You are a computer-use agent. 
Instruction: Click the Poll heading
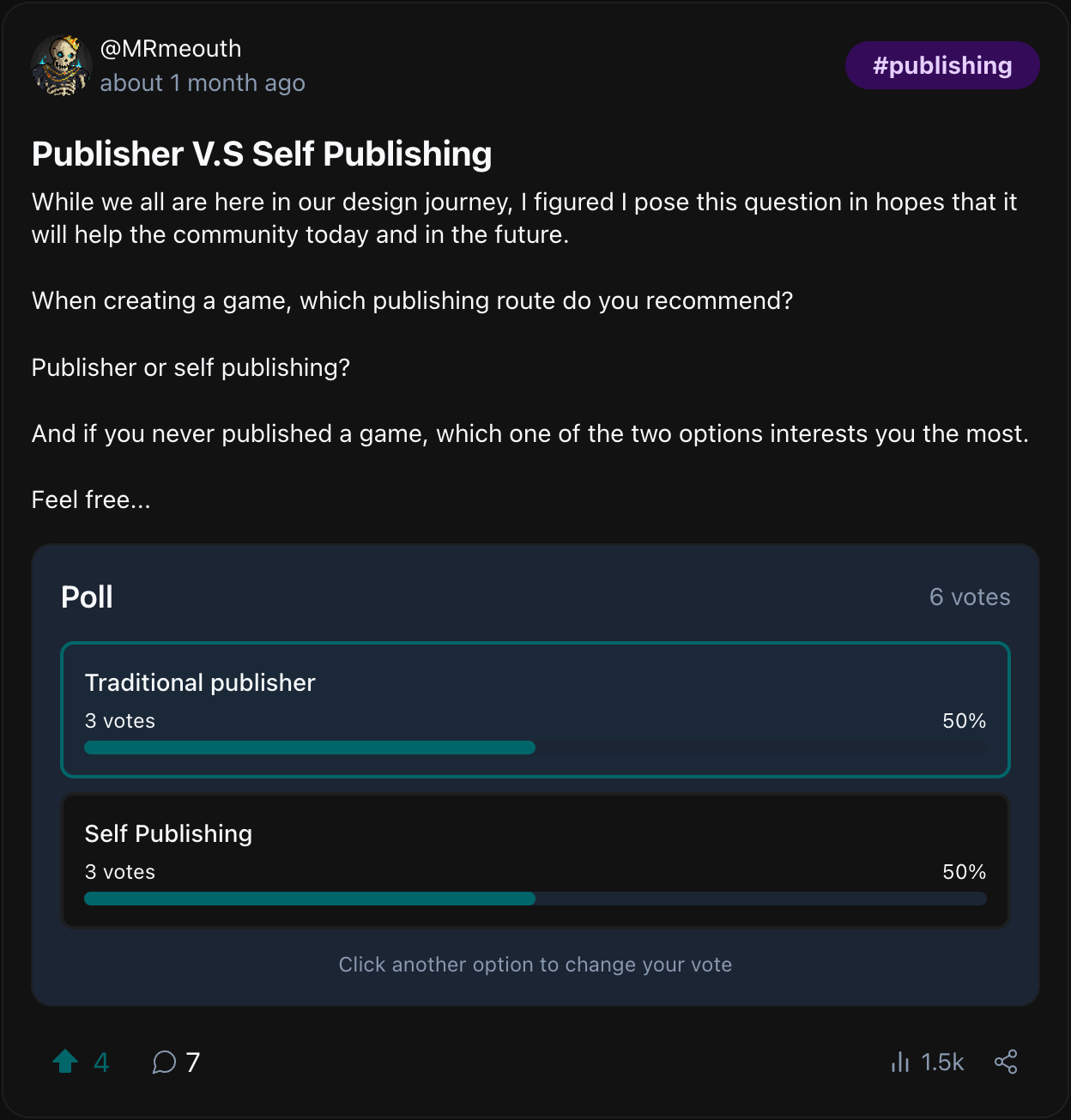pos(87,597)
